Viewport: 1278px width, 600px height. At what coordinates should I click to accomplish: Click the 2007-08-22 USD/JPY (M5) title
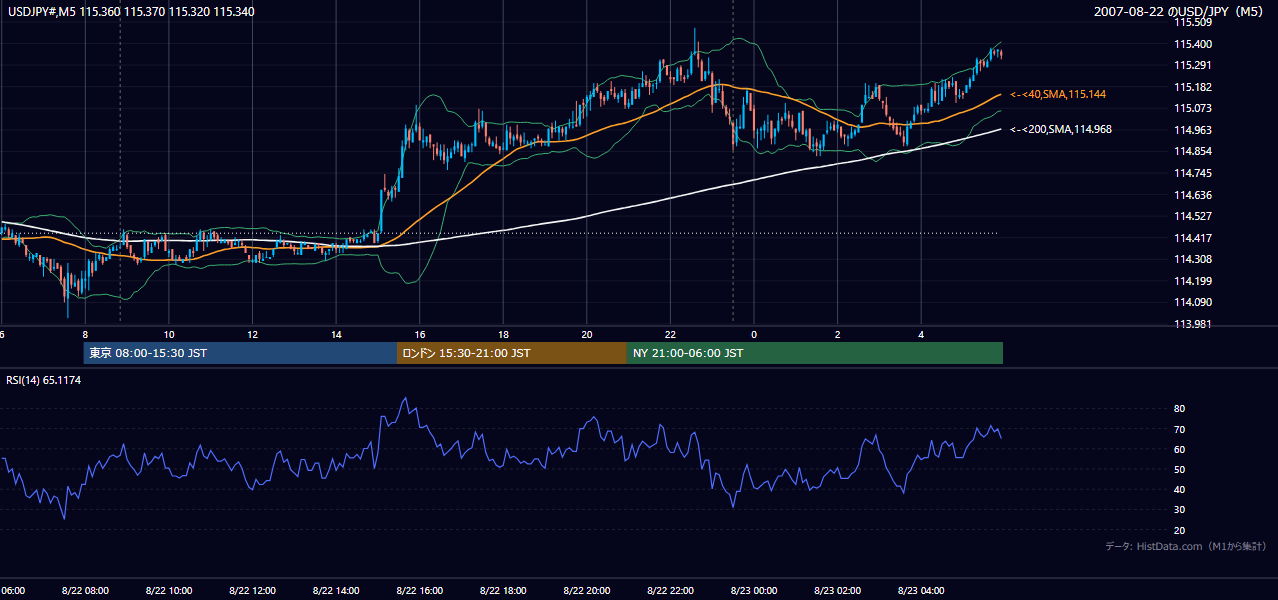(x=1180, y=12)
